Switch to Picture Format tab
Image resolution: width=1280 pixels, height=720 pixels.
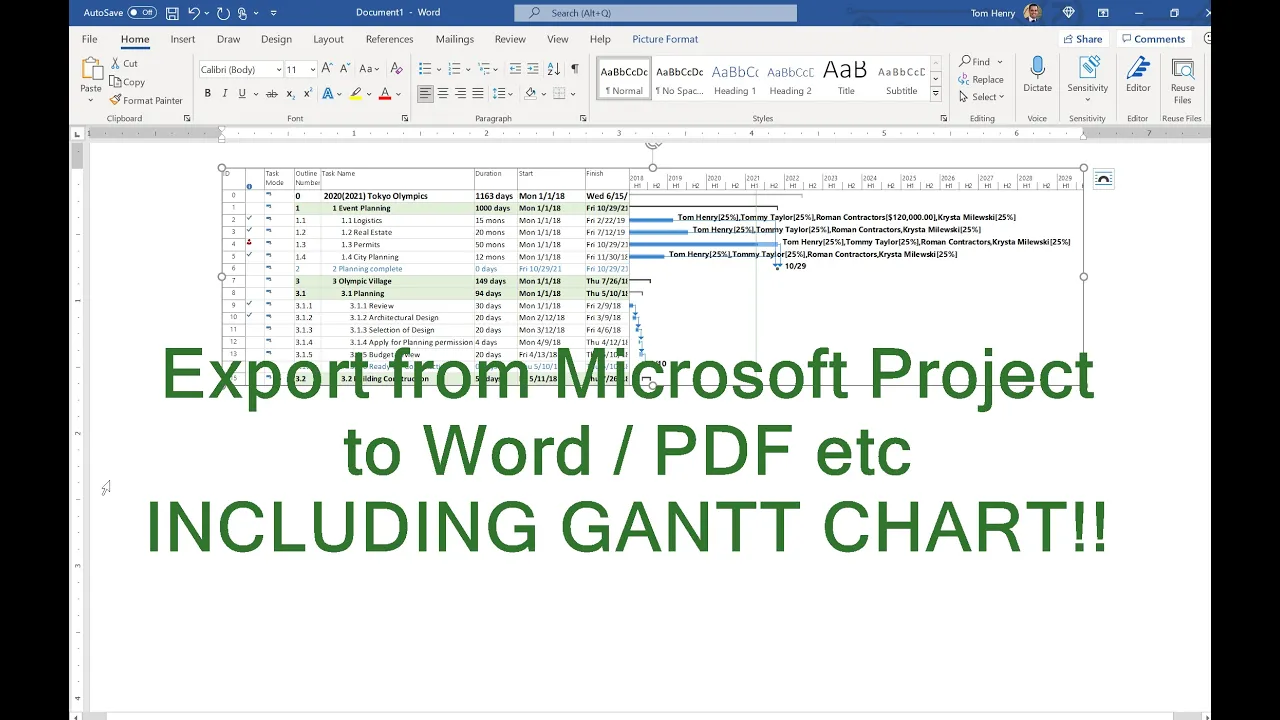tap(665, 39)
